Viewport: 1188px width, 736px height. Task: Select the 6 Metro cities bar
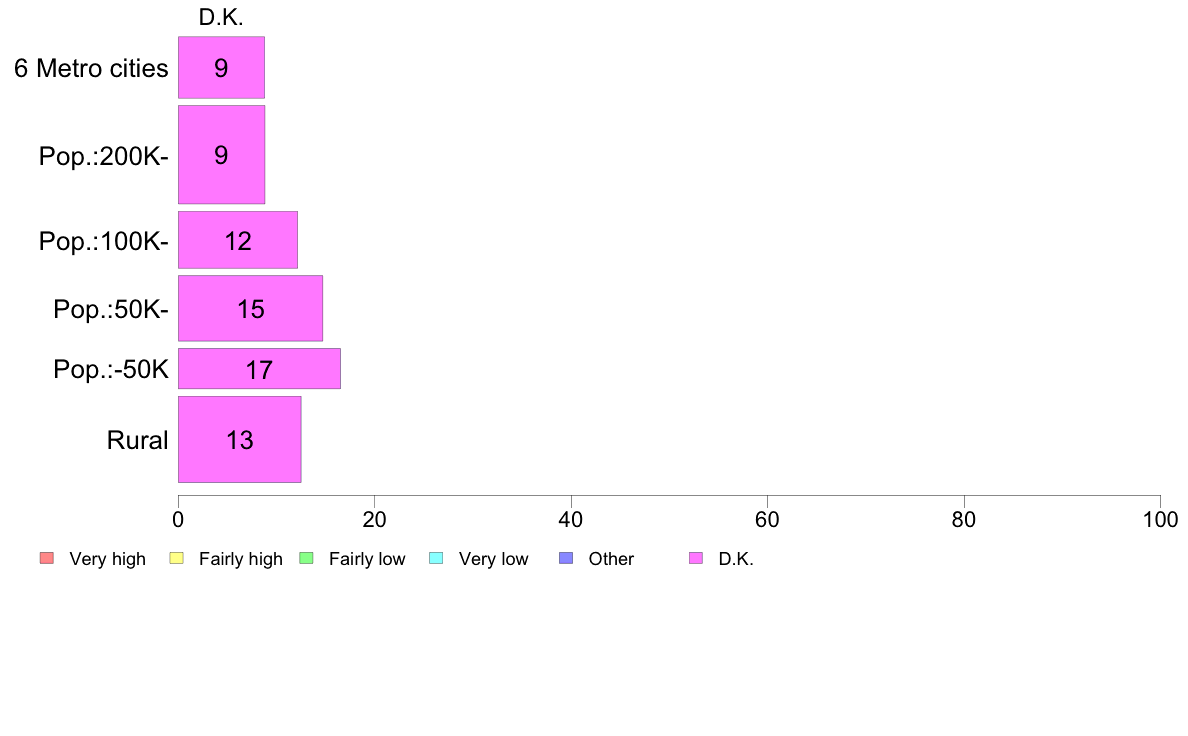click(x=221, y=67)
